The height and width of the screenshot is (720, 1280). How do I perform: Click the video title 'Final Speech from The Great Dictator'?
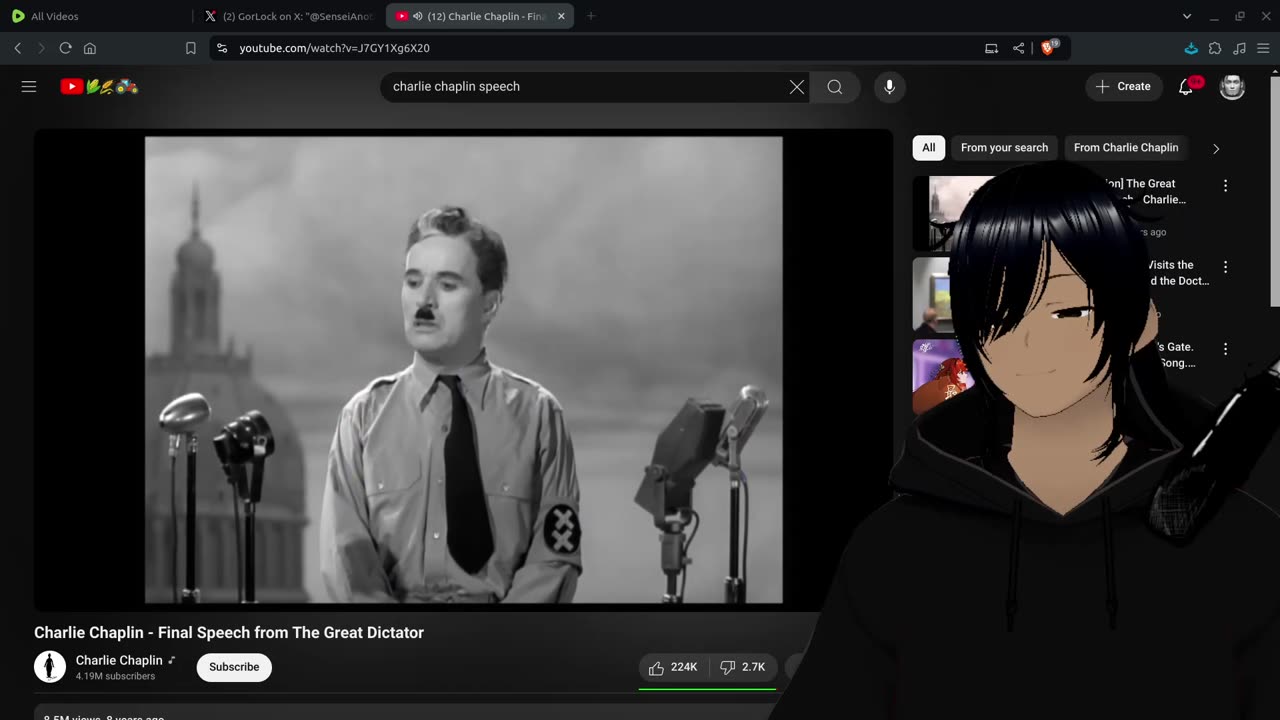(291, 633)
